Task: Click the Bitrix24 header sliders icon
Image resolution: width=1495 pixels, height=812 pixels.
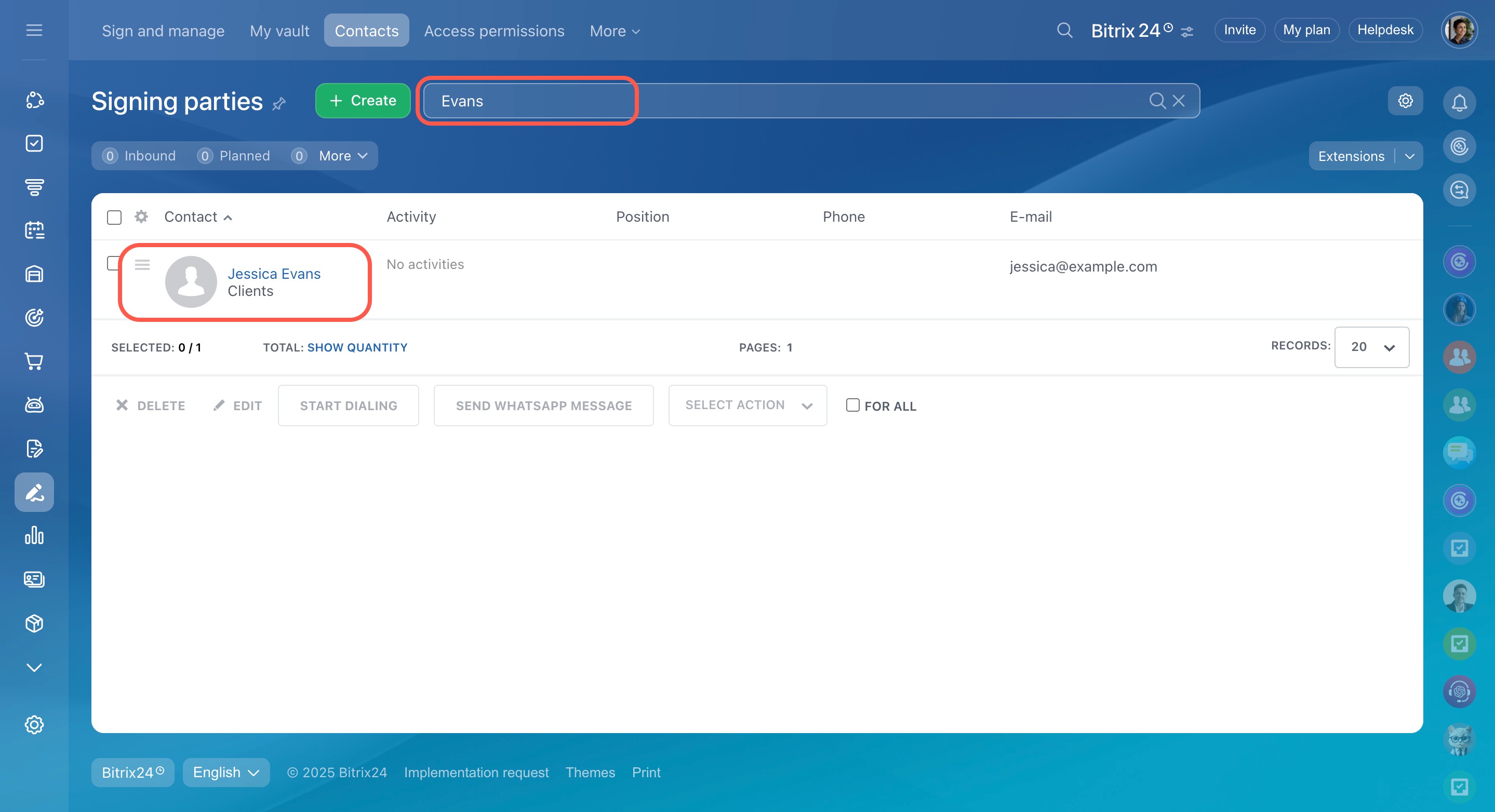Action: [1187, 32]
